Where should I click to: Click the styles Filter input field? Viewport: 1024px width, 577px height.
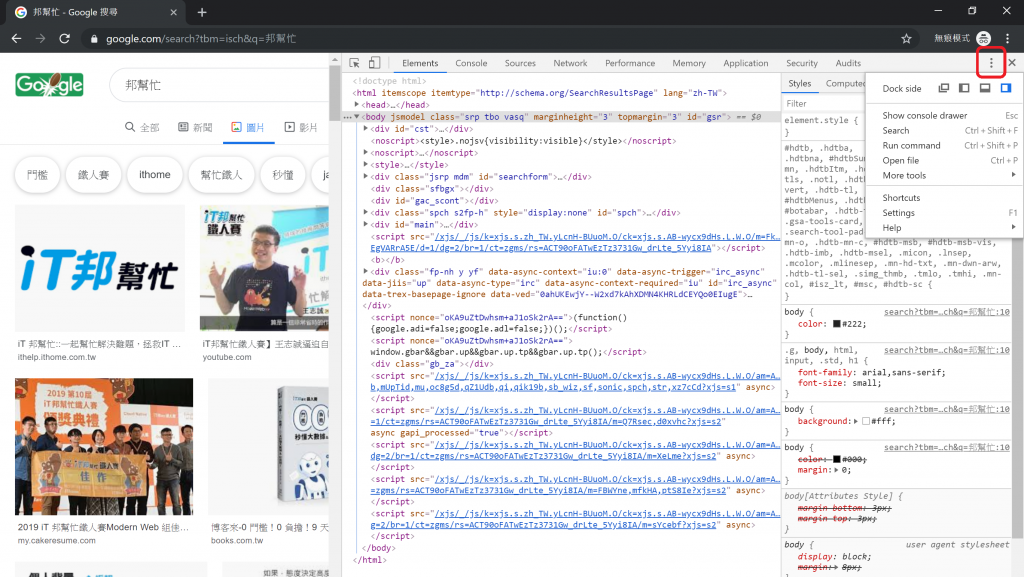(824, 103)
